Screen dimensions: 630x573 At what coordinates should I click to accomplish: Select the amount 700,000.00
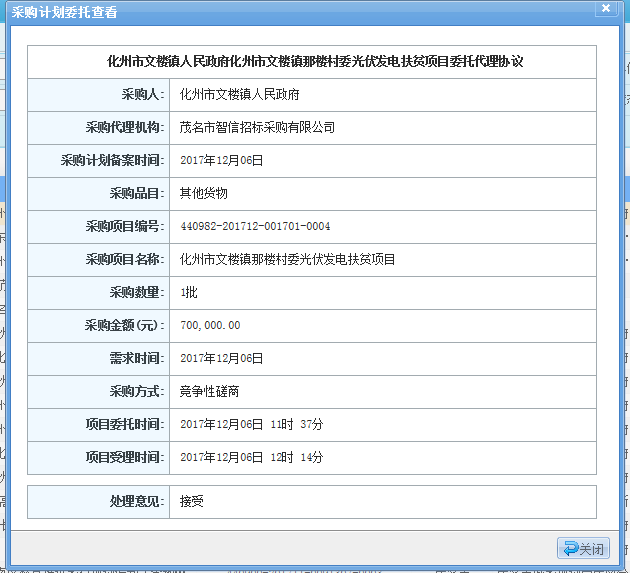click(210, 325)
